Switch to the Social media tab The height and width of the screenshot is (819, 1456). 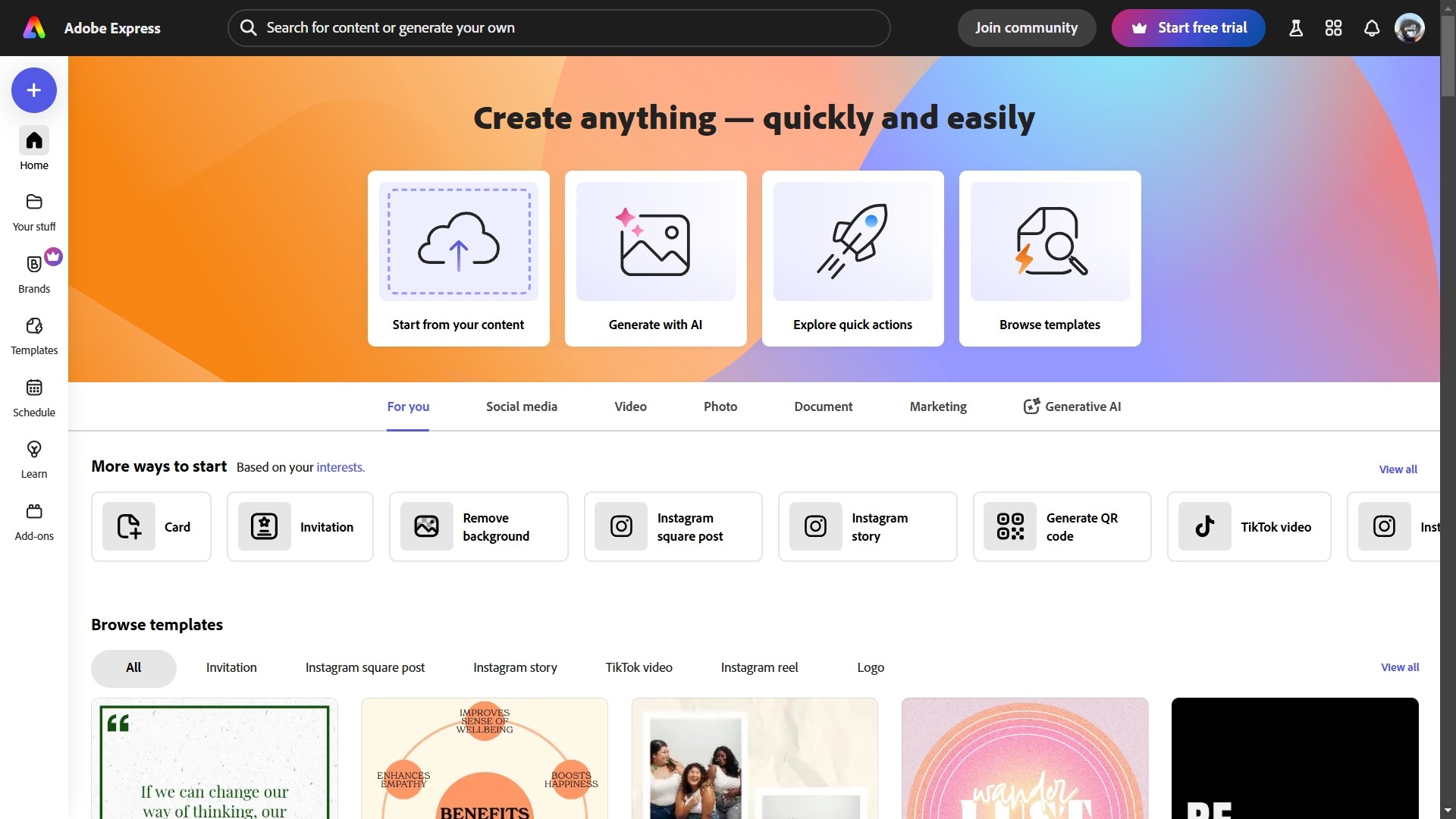[x=521, y=406]
